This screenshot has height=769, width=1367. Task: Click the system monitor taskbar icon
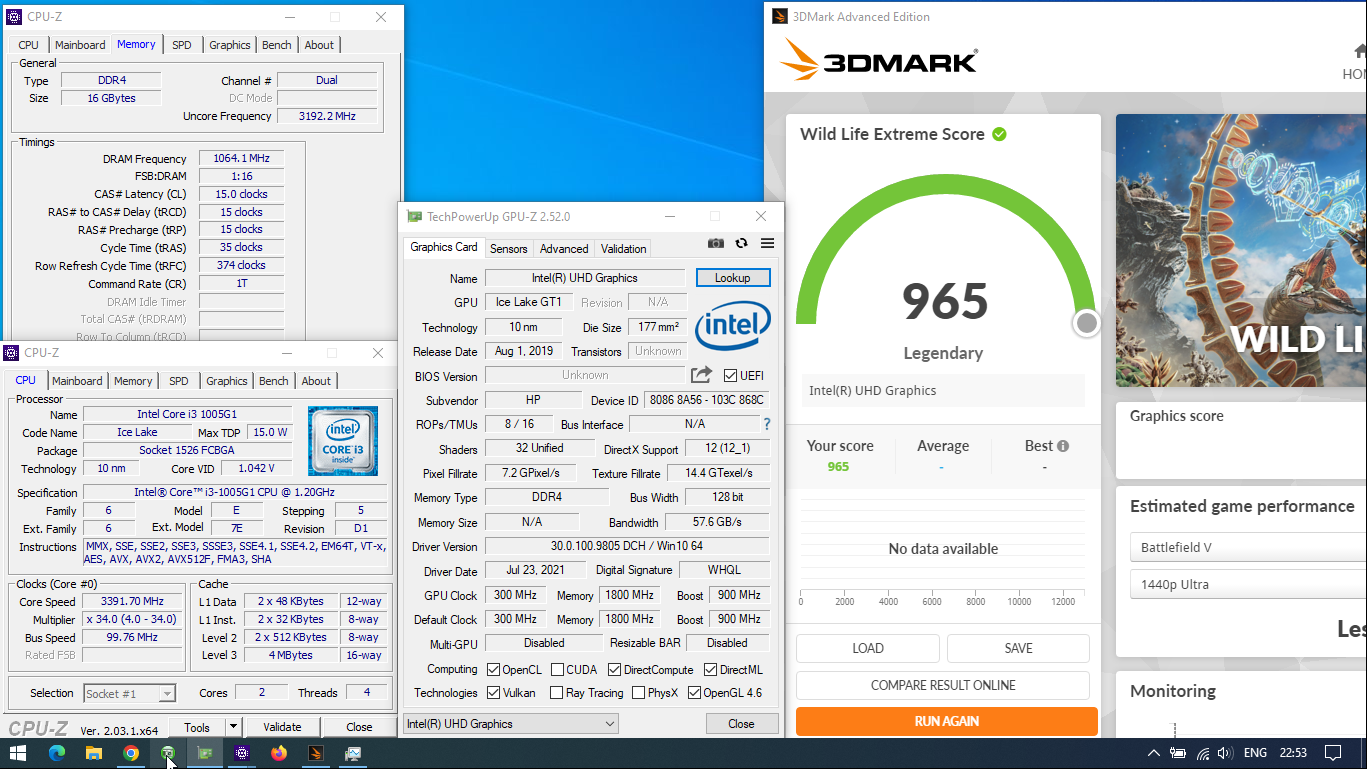tap(353, 753)
